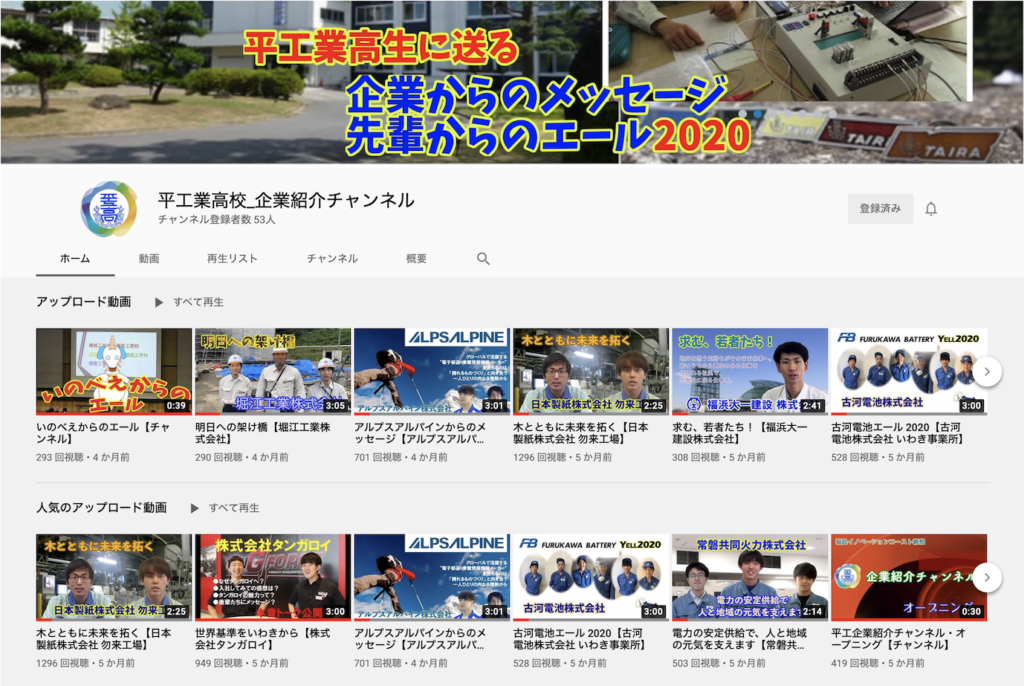Image resolution: width=1024 pixels, height=686 pixels.
Task: Open title いのべえからのエール【チャンネル】
Action: point(103,433)
